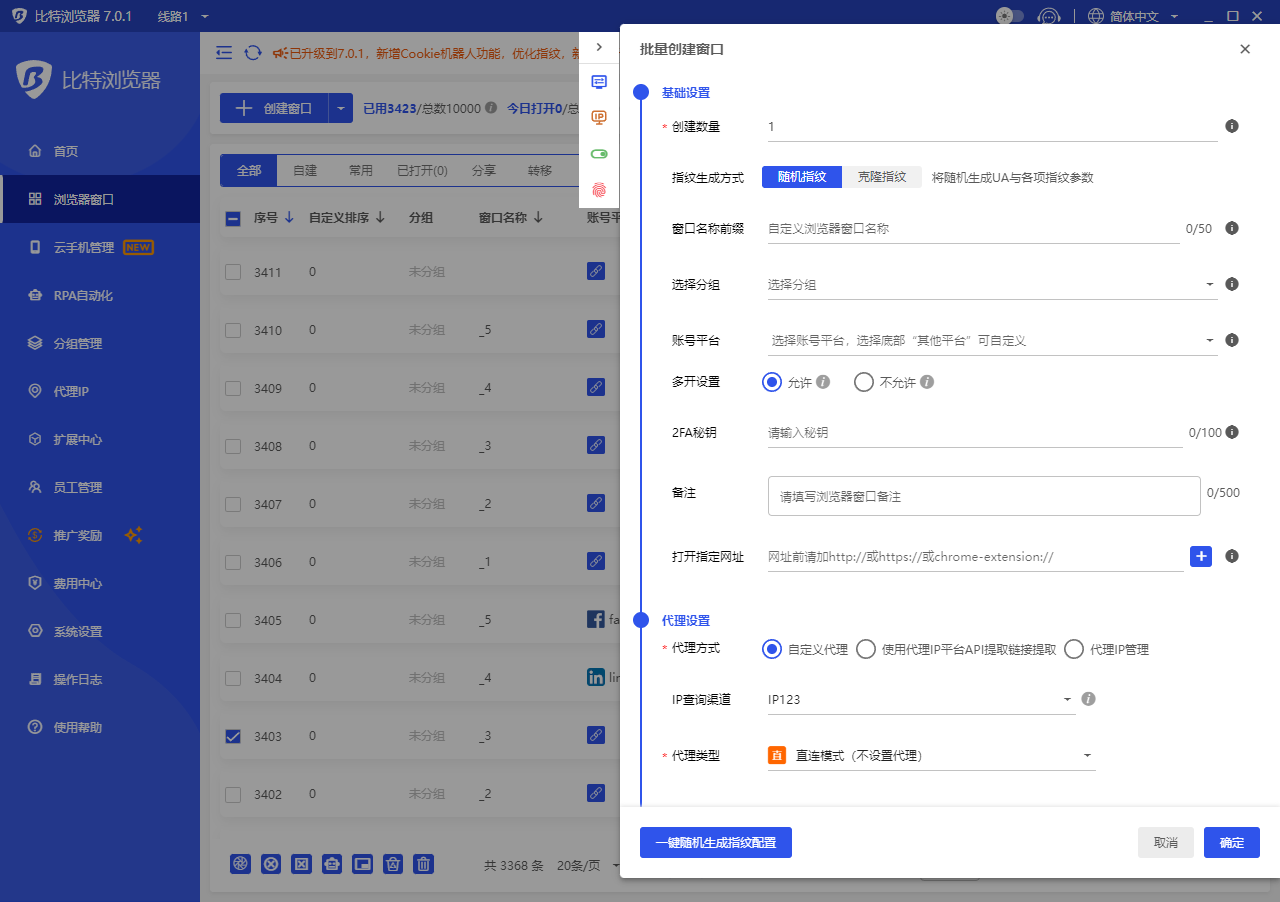Screen dimensions: 1280x902
Task: Click the orange IP proxy icon
Action: pos(599,118)
